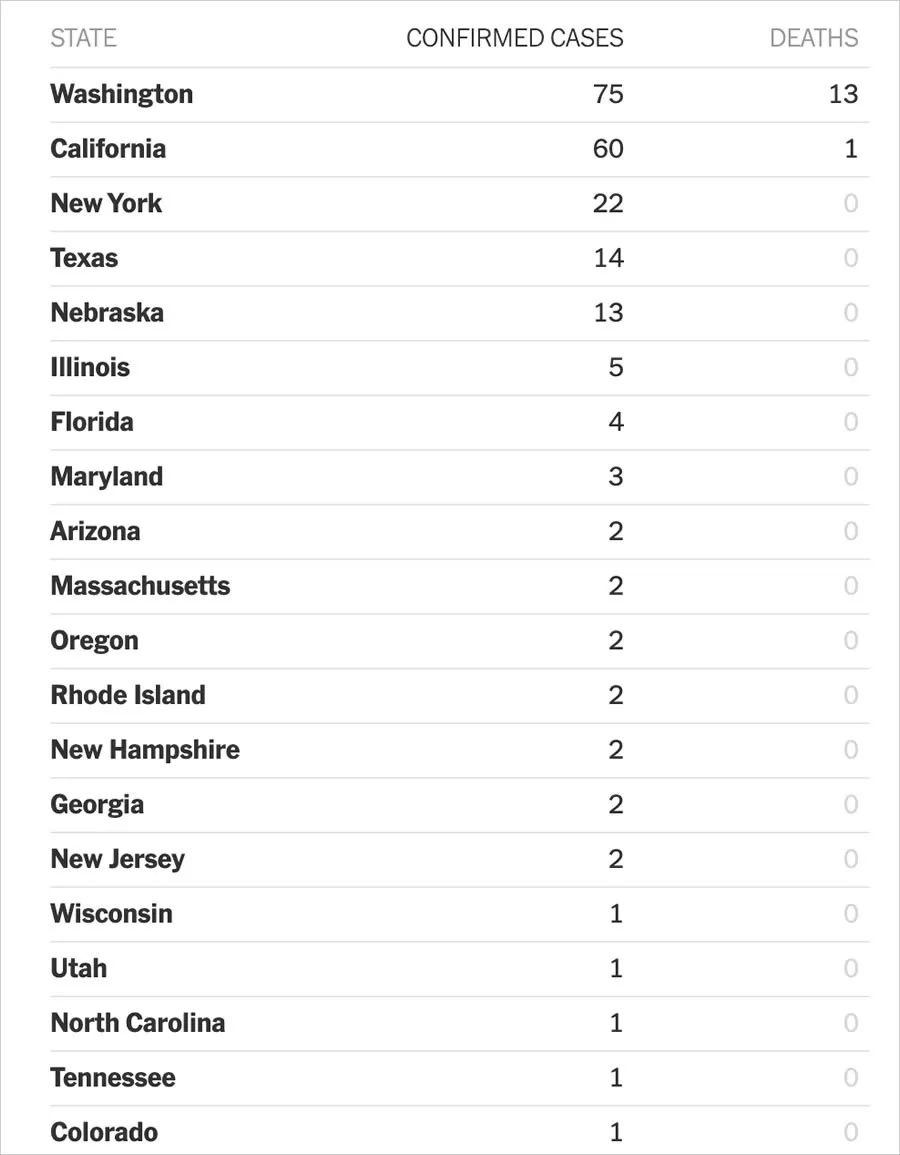Click Washington's deaths count 13
The image size is (900, 1155).
tap(843, 94)
